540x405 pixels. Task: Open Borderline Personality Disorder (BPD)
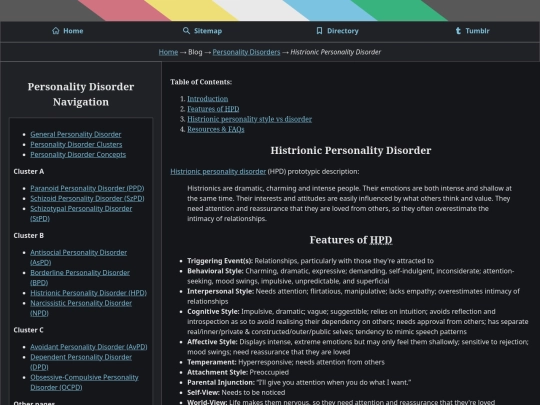pos(80,278)
